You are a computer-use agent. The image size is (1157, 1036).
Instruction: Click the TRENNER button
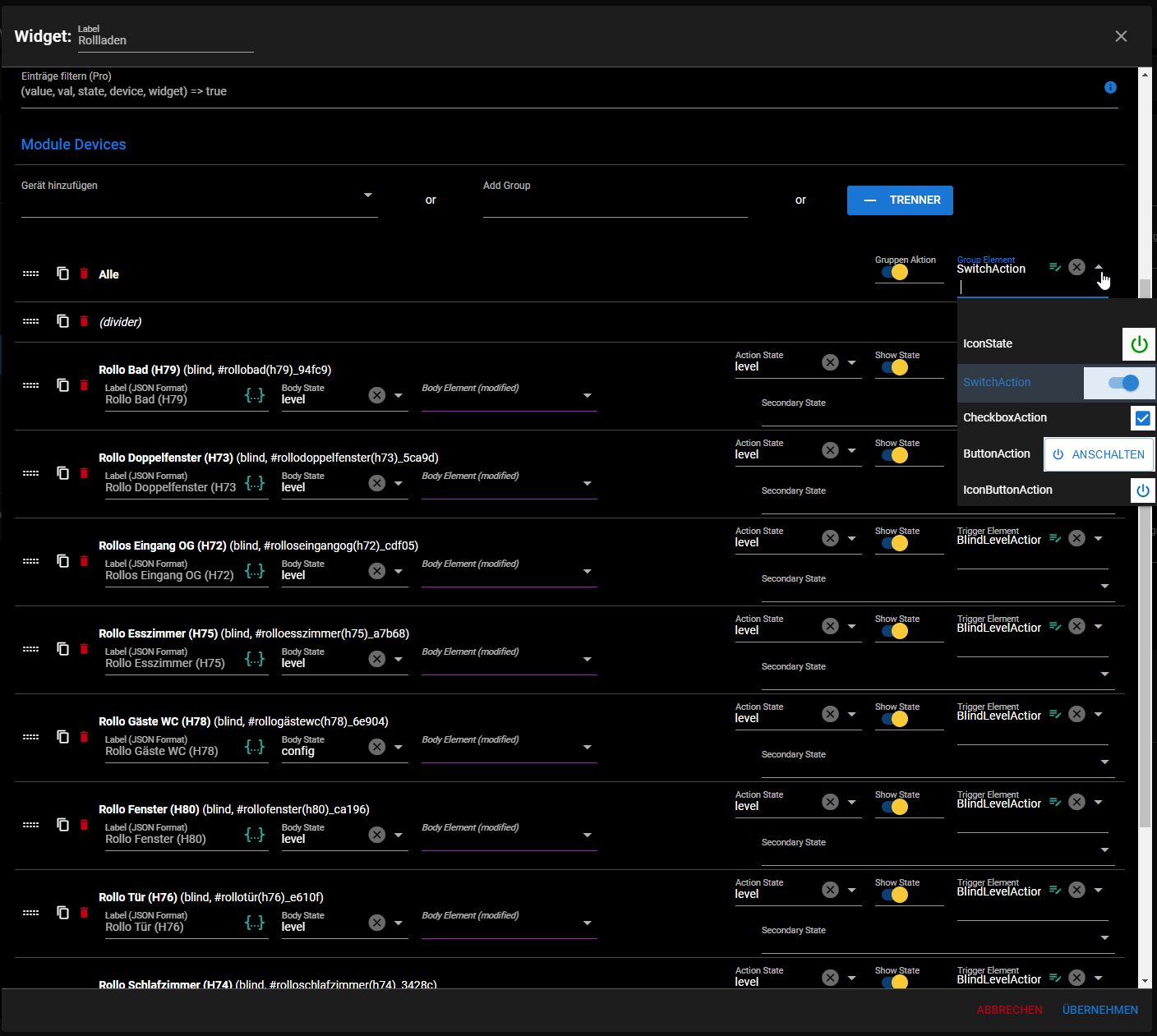click(900, 200)
